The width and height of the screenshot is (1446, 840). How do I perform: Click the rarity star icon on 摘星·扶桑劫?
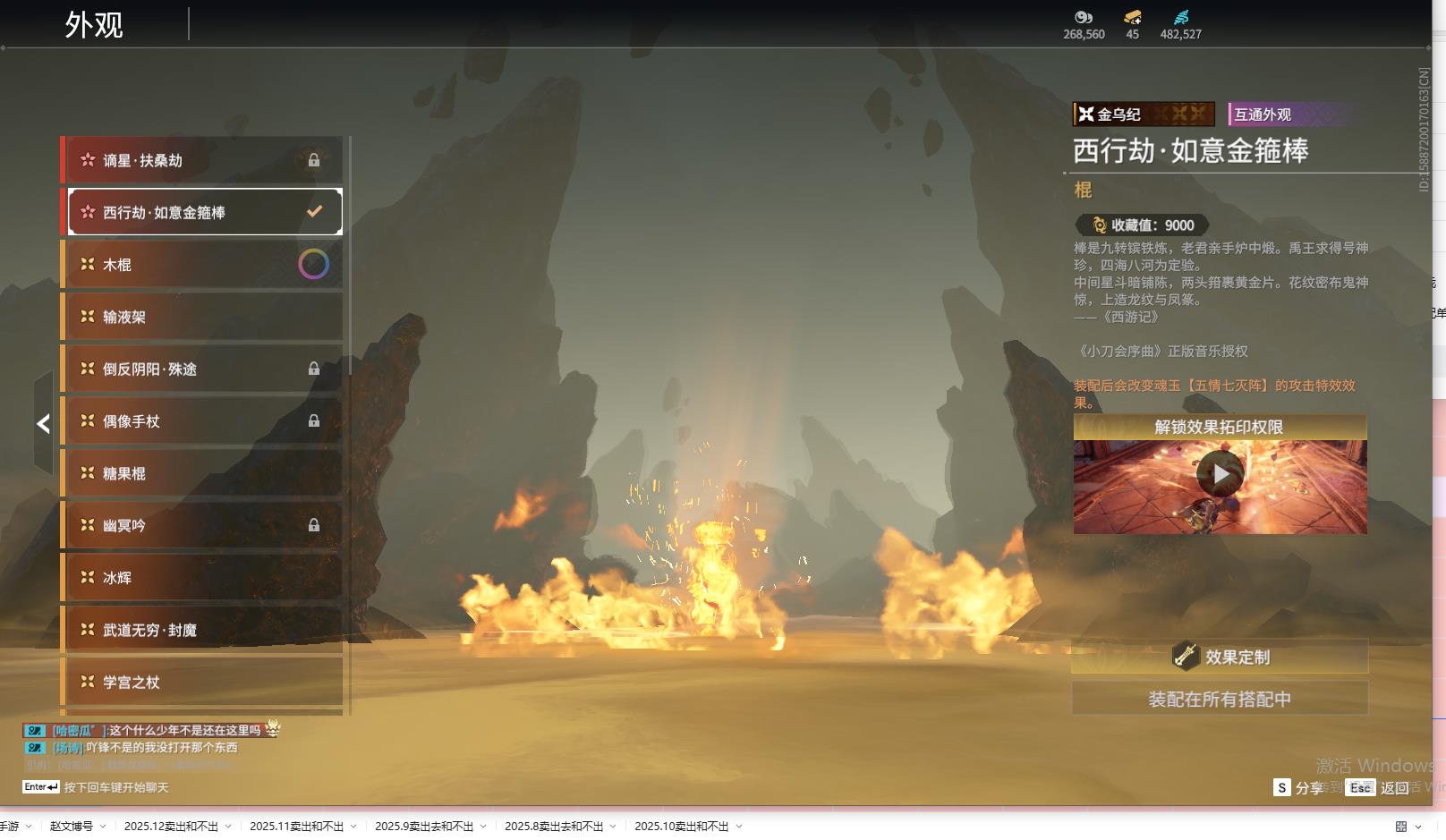point(88,160)
